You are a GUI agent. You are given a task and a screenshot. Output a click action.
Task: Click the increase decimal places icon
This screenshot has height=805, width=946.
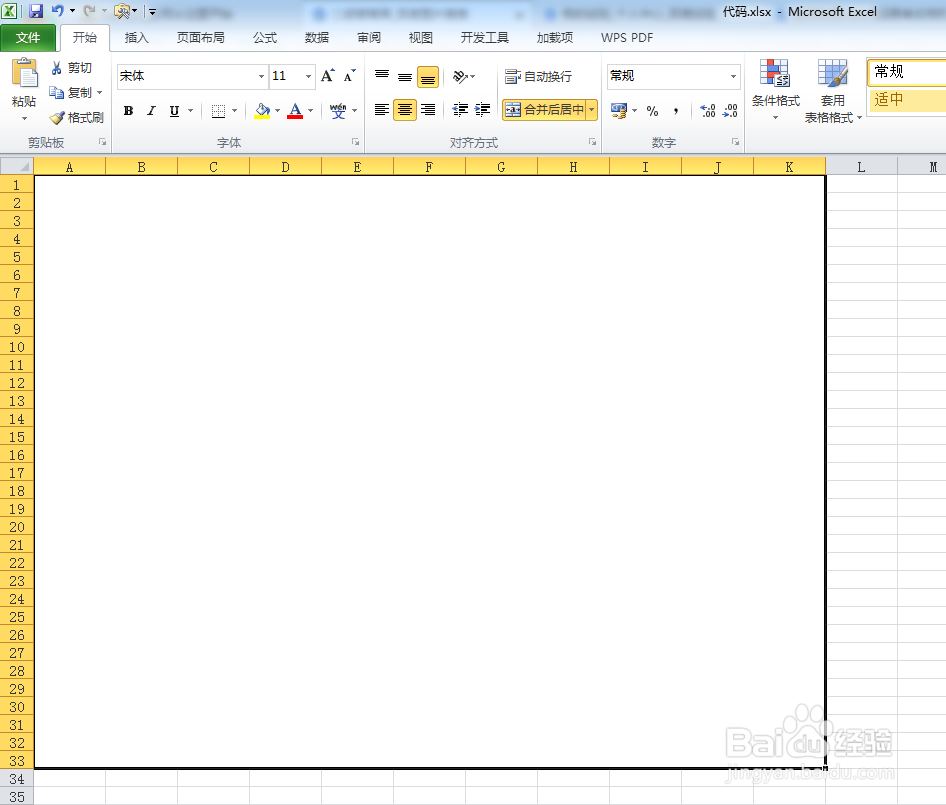[708, 111]
